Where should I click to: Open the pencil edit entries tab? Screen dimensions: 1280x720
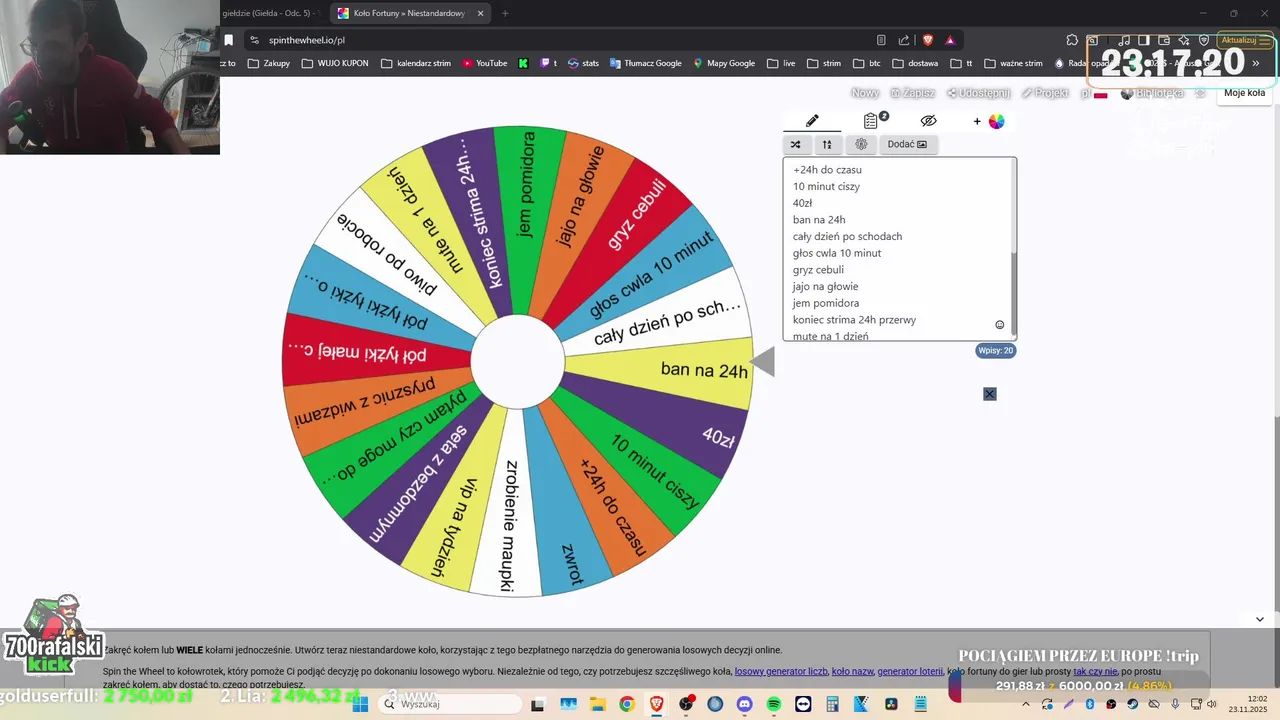click(x=812, y=121)
